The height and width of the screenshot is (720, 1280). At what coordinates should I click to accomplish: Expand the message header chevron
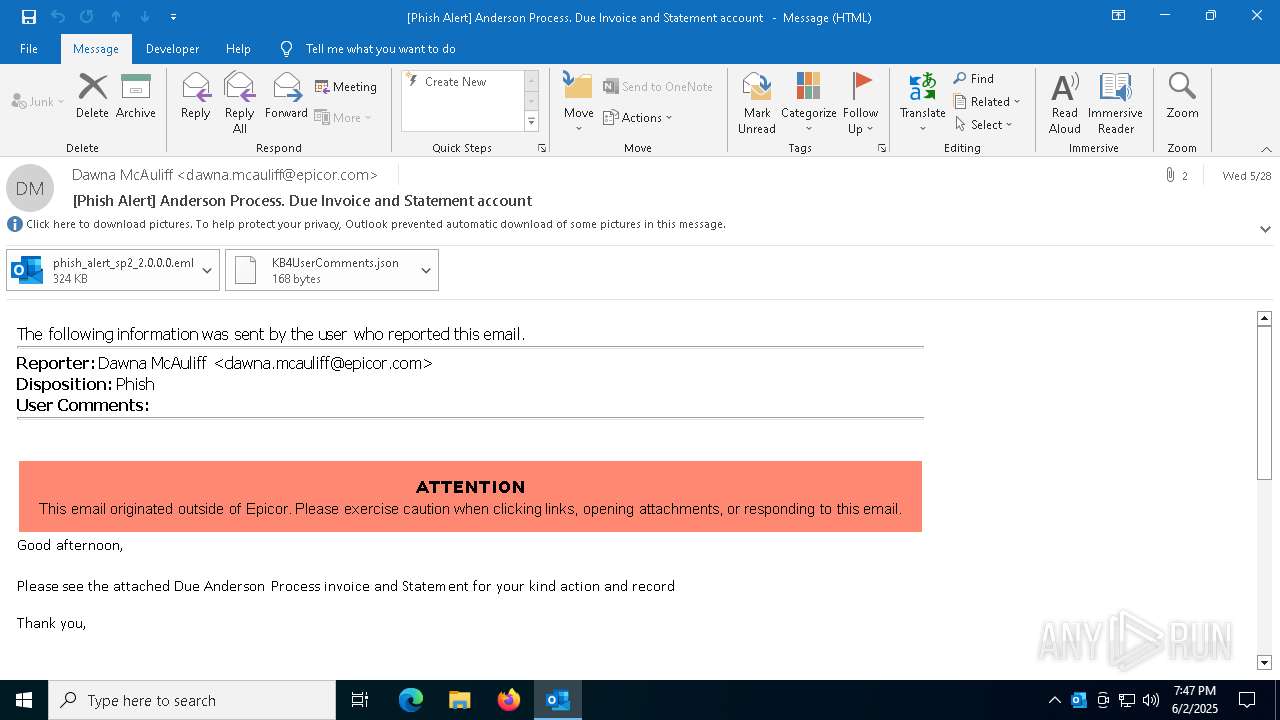(x=1265, y=229)
